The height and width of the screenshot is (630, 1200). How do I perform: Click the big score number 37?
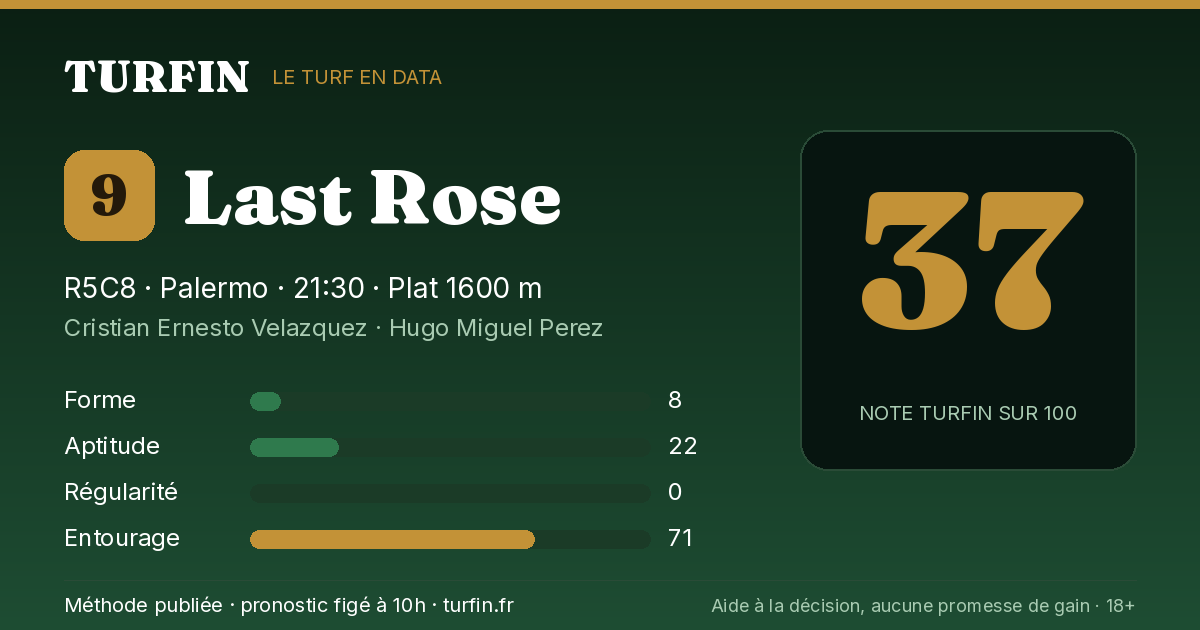tap(972, 261)
